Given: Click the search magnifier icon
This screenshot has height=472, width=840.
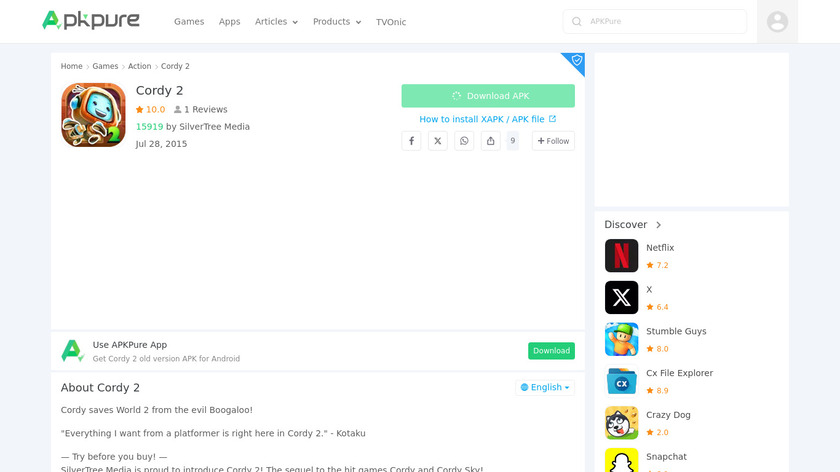Looking at the screenshot, I should (x=576, y=21).
